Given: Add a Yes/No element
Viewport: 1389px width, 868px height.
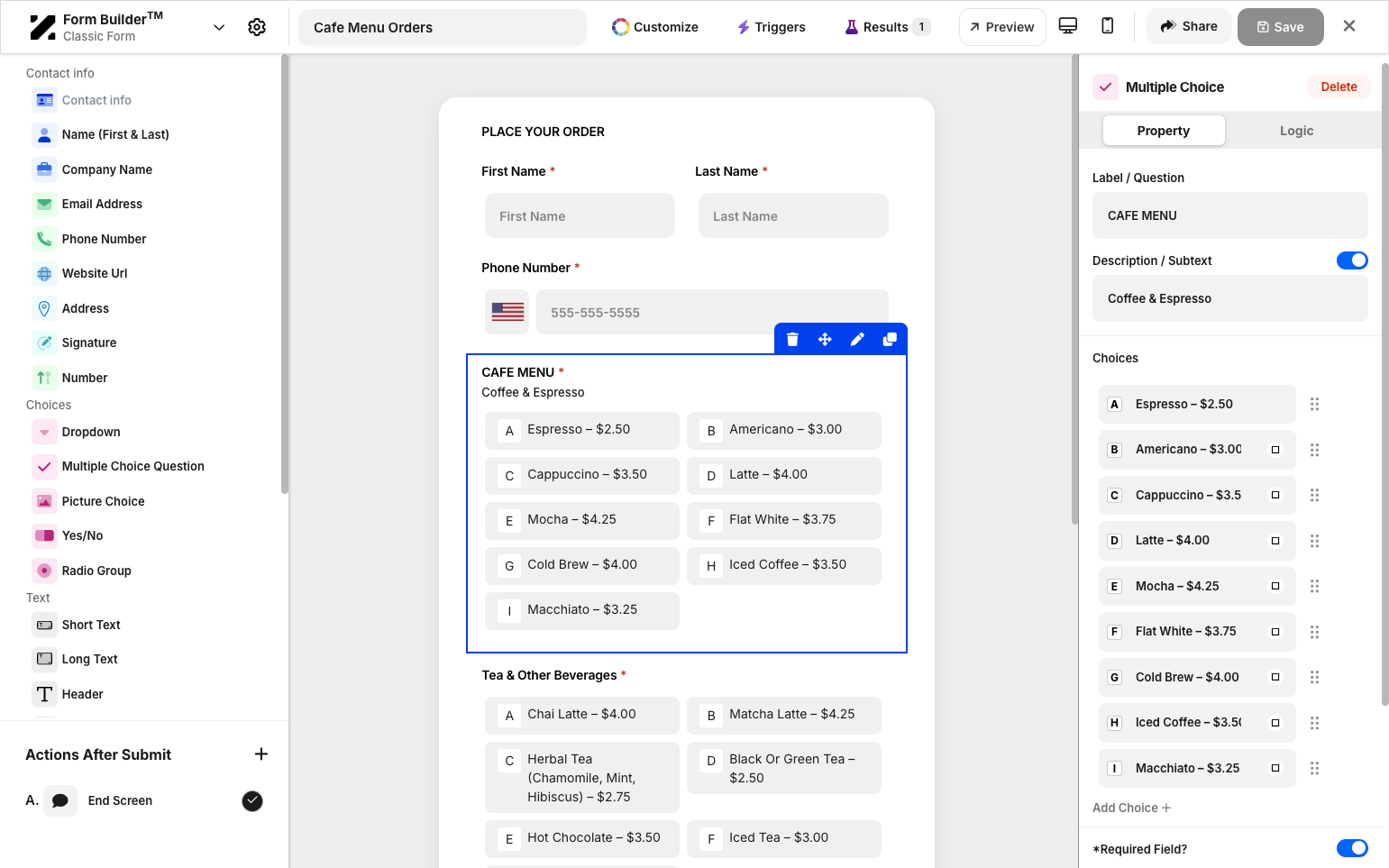Looking at the screenshot, I should (82, 535).
